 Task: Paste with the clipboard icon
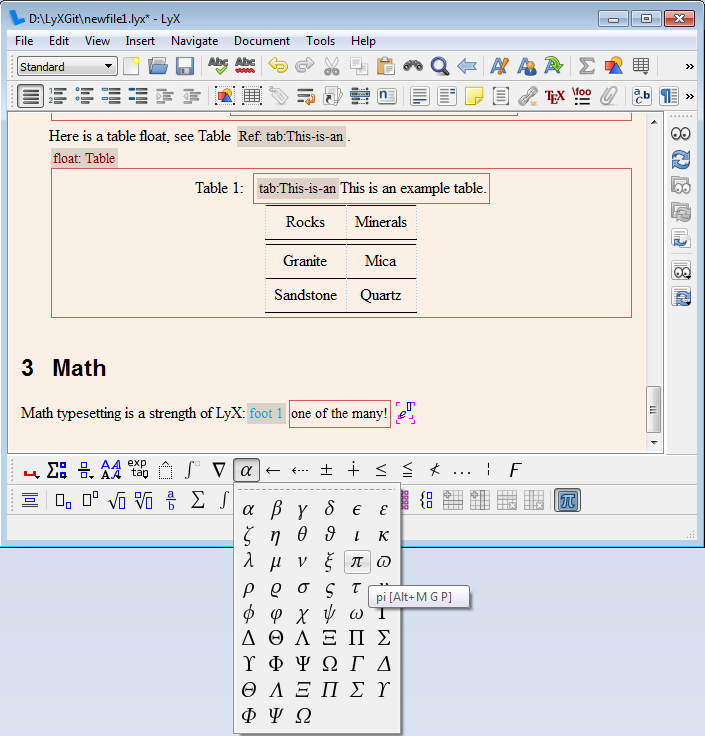tap(386, 66)
